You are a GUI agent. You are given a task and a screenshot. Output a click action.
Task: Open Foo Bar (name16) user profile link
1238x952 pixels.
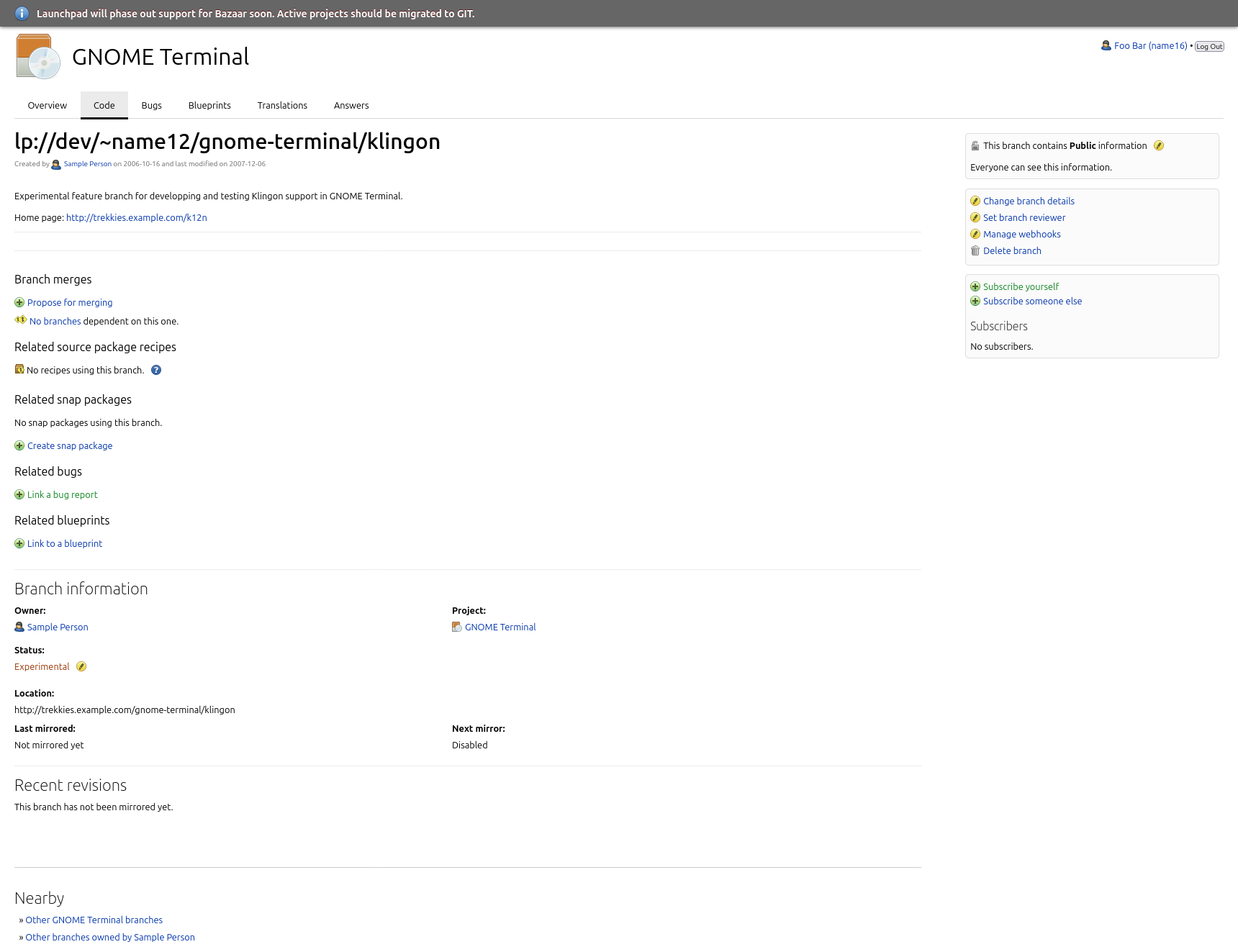click(x=1150, y=46)
